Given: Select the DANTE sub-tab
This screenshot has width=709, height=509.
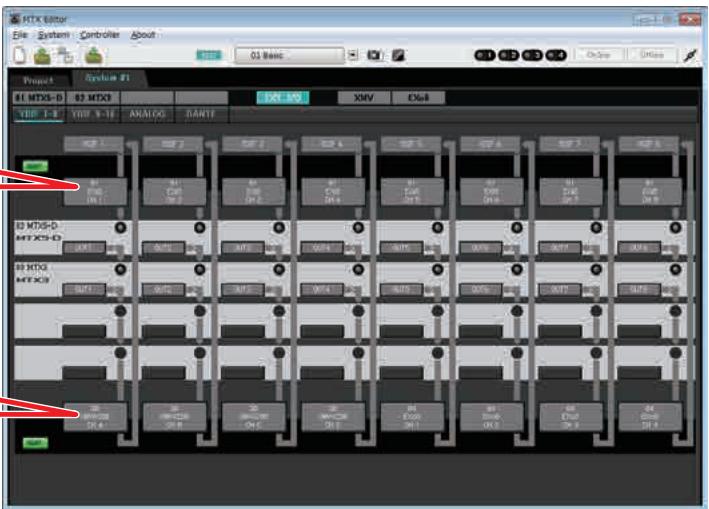Looking at the screenshot, I should [201, 114].
